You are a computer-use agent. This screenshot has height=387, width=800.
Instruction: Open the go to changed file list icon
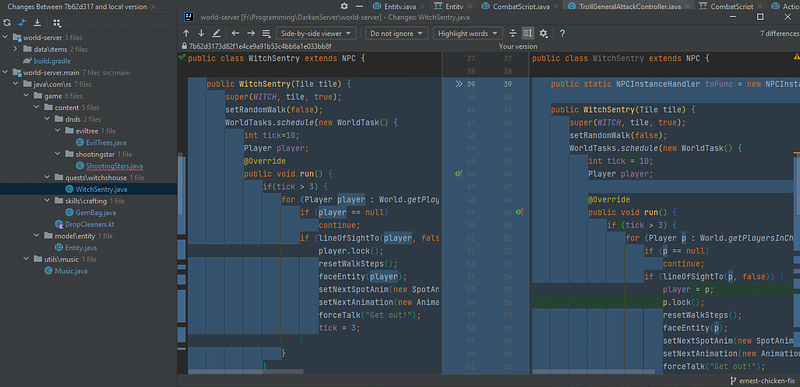[266, 33]
